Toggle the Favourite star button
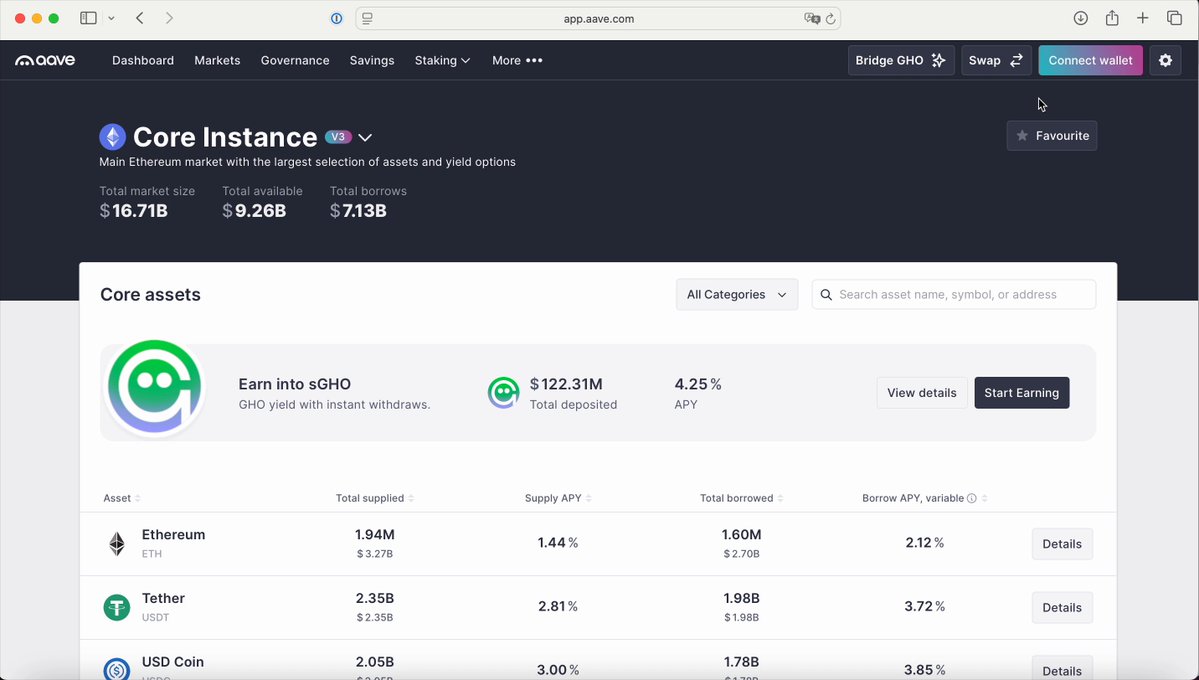Screen dimensions: 1199x680 (1051, 135)
